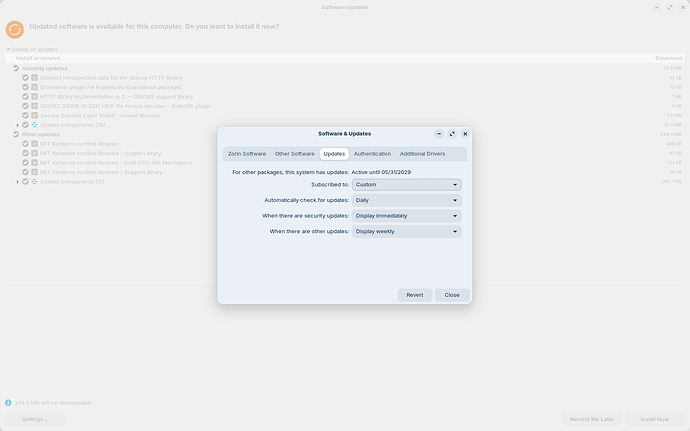Screen dimensions: 690x431
Task: Uncheck MIT Kerberos krb5 GSS-API Mechanism checkbox
Action: [x=26, y=163]
